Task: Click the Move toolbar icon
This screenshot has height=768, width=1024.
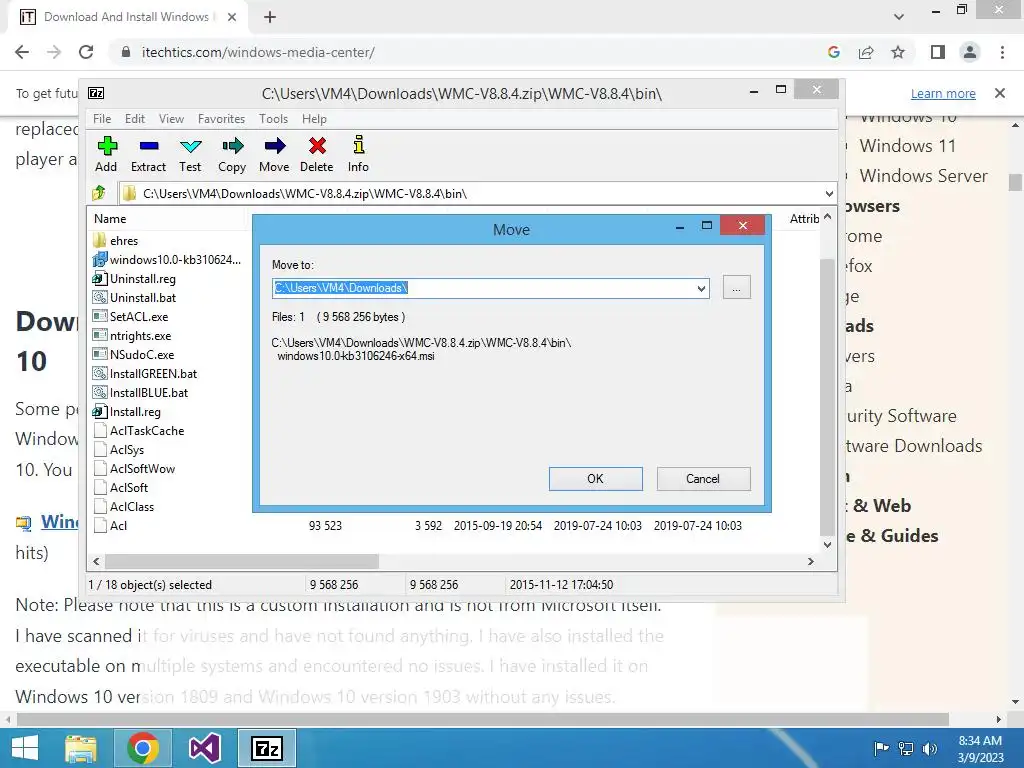Action: coord(274,146)
